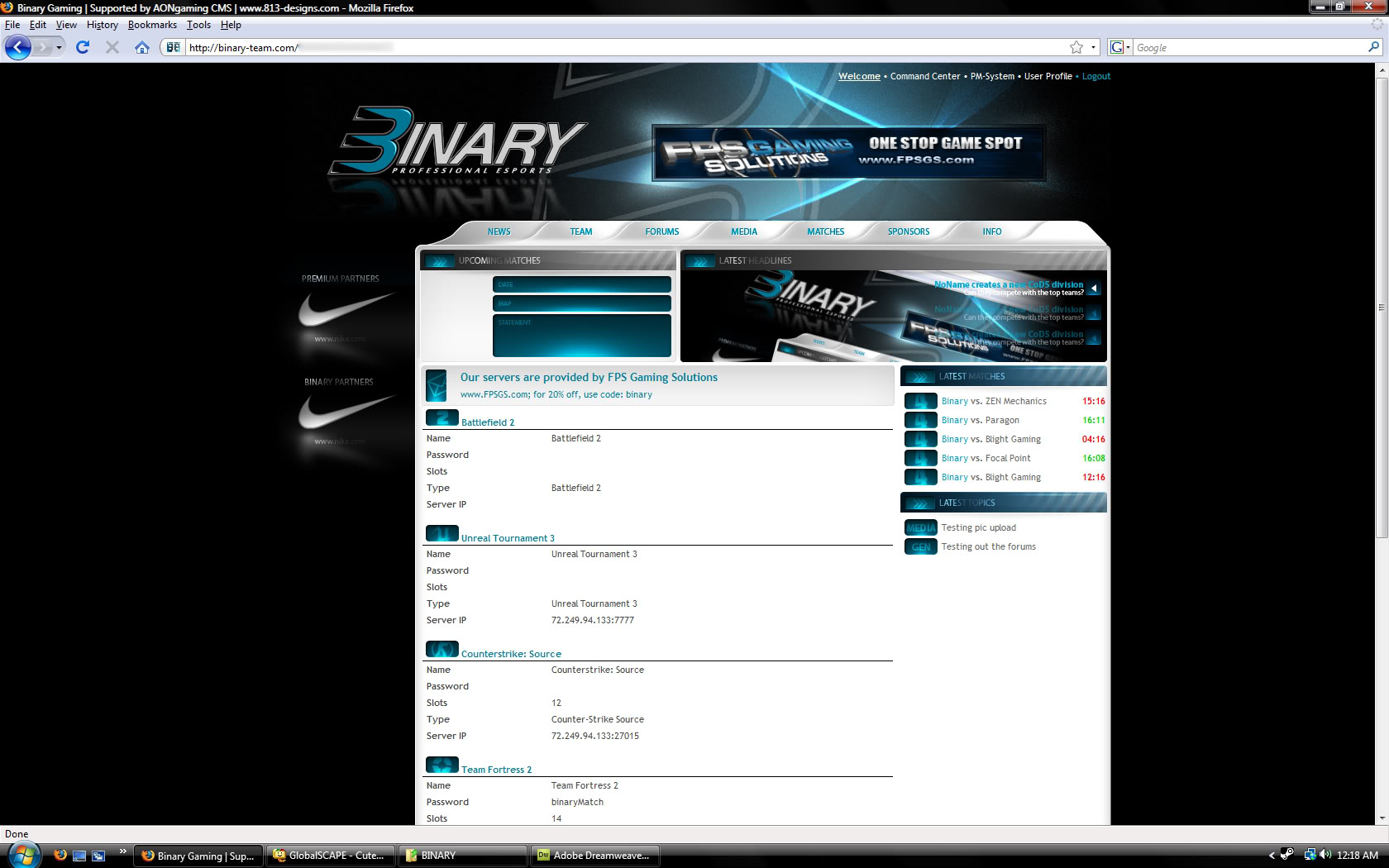This screenshot has height=868, width=1389.
Task: Reload the page with the refresh icon
Action: 83,47
